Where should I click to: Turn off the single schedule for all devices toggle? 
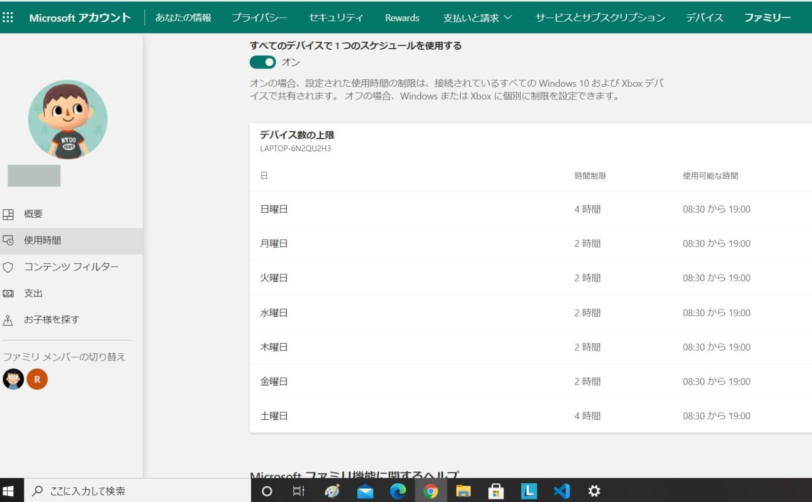(x=263, y=62)
